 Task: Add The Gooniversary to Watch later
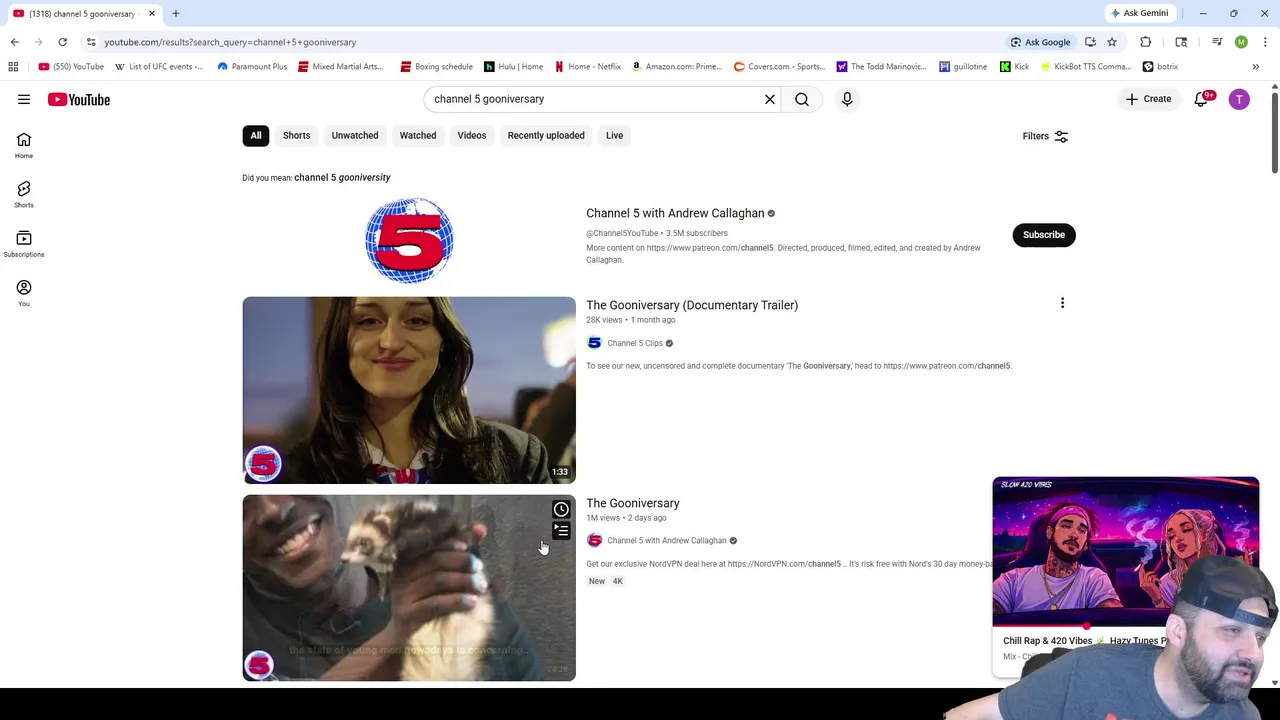tap(561, 510)
